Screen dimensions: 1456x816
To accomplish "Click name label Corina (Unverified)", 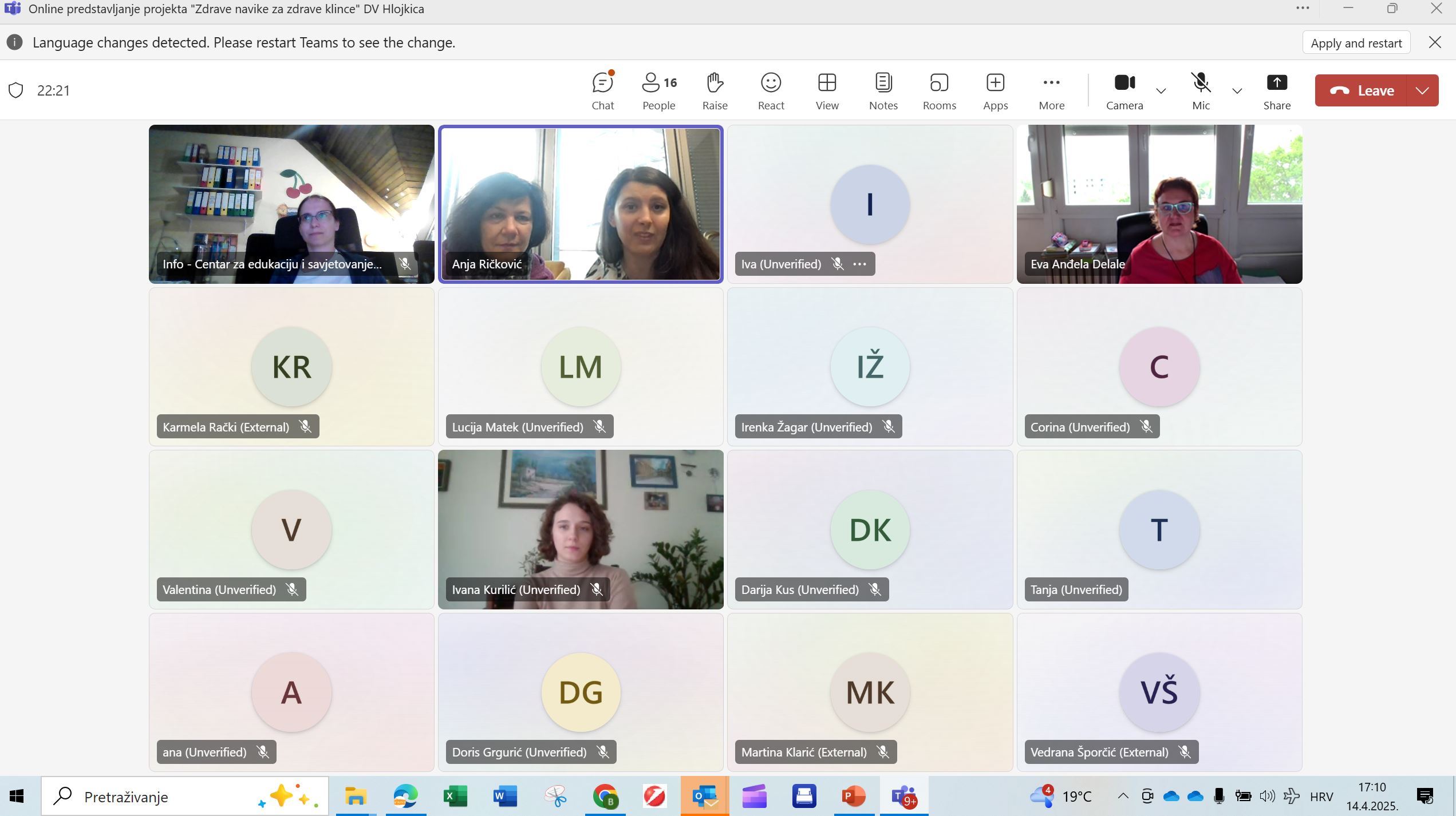I will (x=1080, y=427).
